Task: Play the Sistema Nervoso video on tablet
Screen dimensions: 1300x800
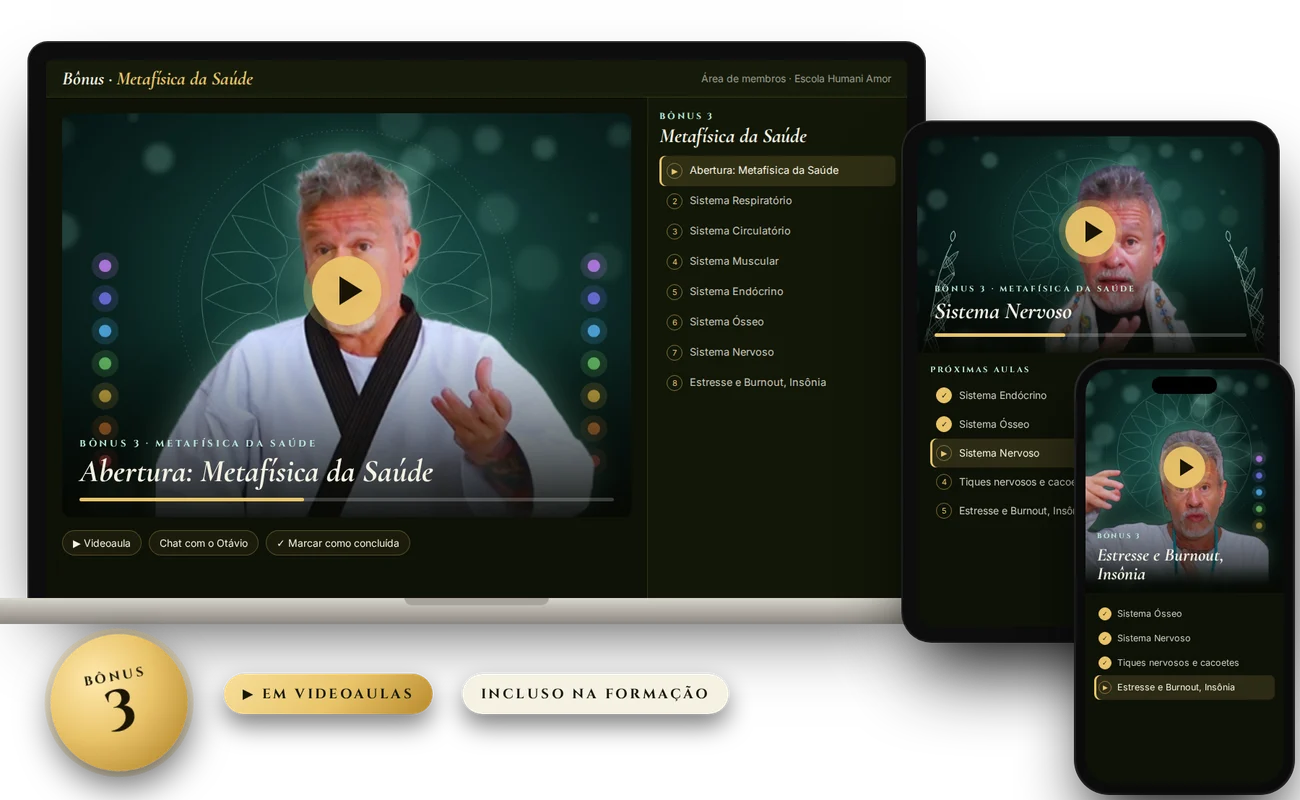Action: tap(1090, 231)
